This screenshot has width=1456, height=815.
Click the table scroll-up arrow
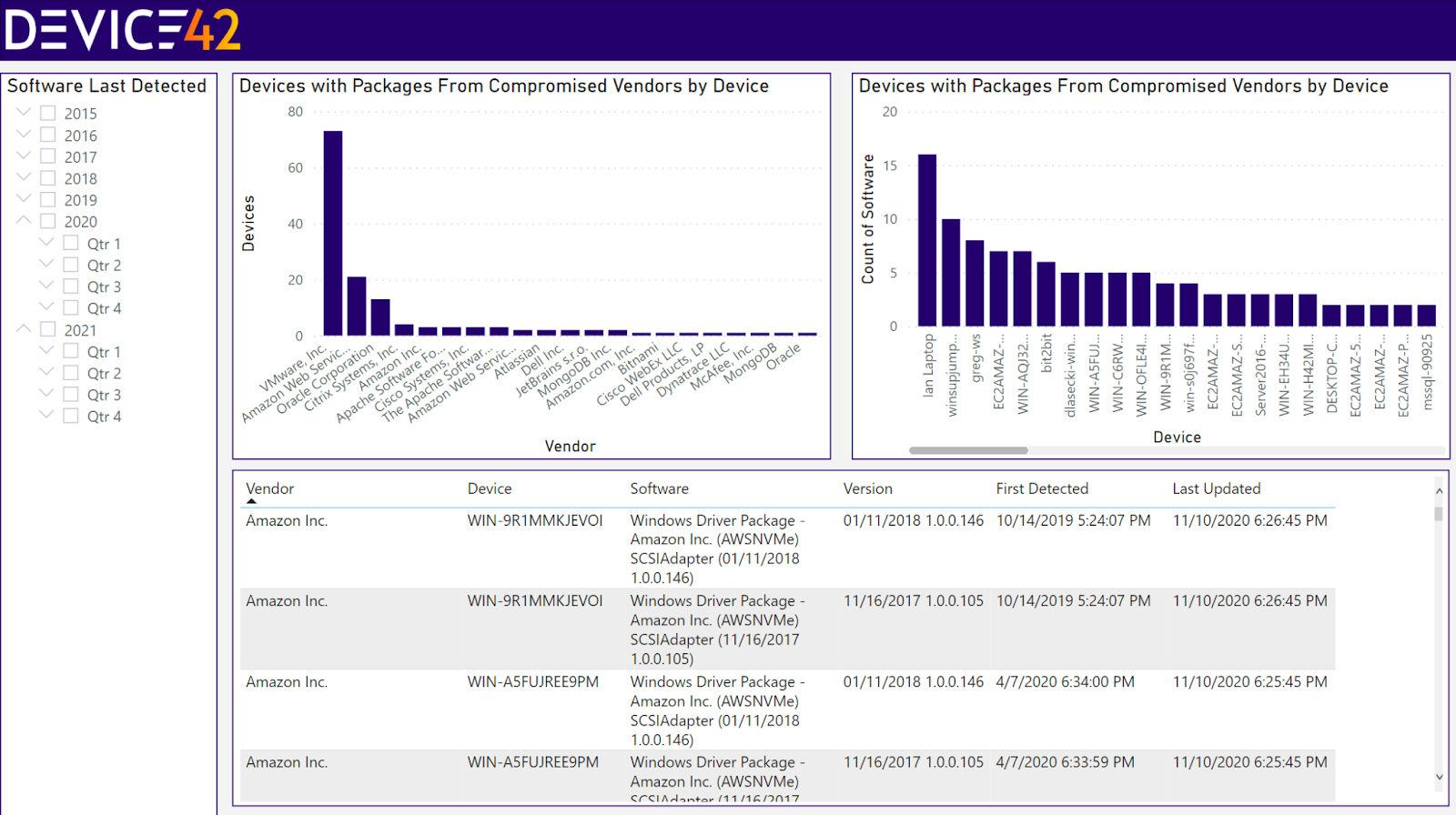[x=1439, y=491]
